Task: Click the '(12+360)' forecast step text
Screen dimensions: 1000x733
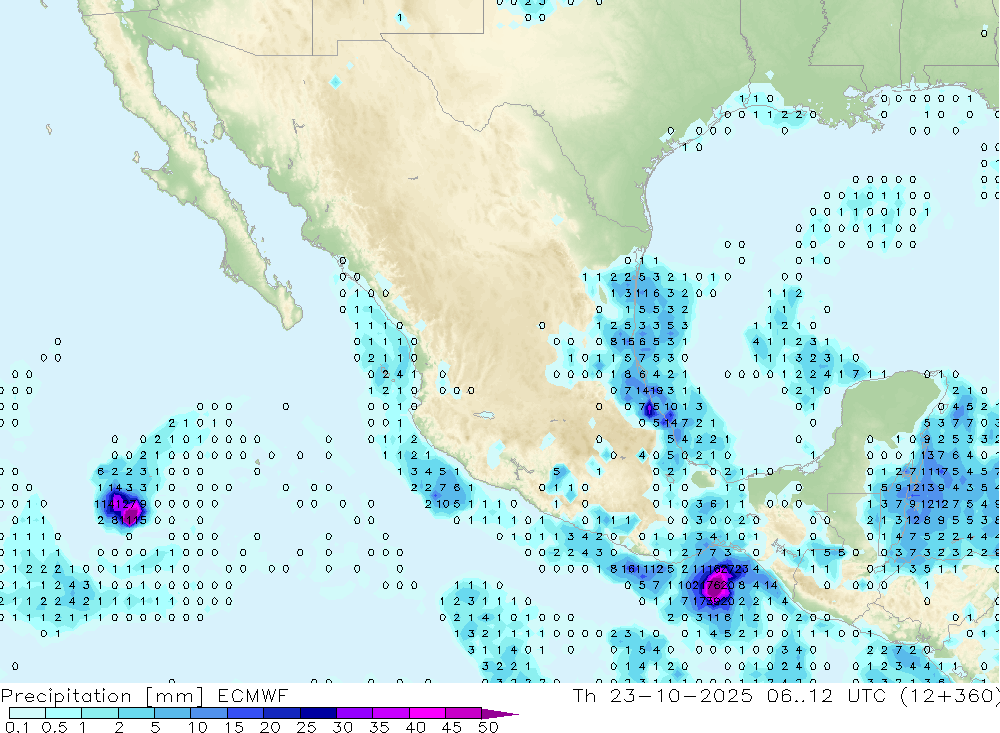Action: (x=950, y=696)
